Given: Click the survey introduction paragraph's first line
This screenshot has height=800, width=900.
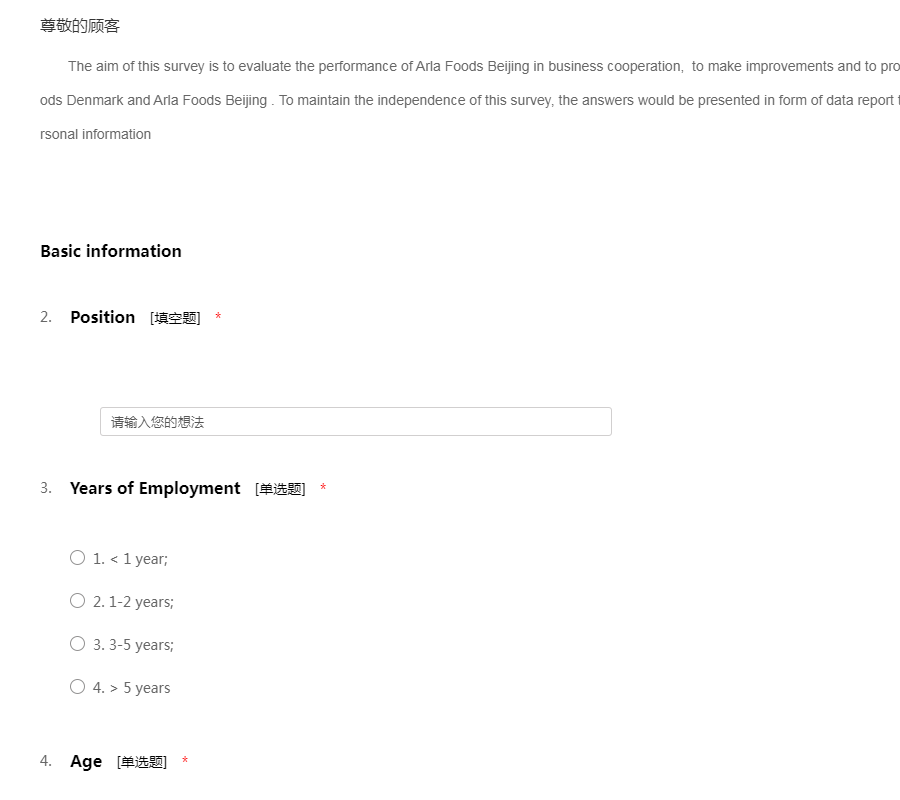Looking at the screenshot, I should [480, 67].
